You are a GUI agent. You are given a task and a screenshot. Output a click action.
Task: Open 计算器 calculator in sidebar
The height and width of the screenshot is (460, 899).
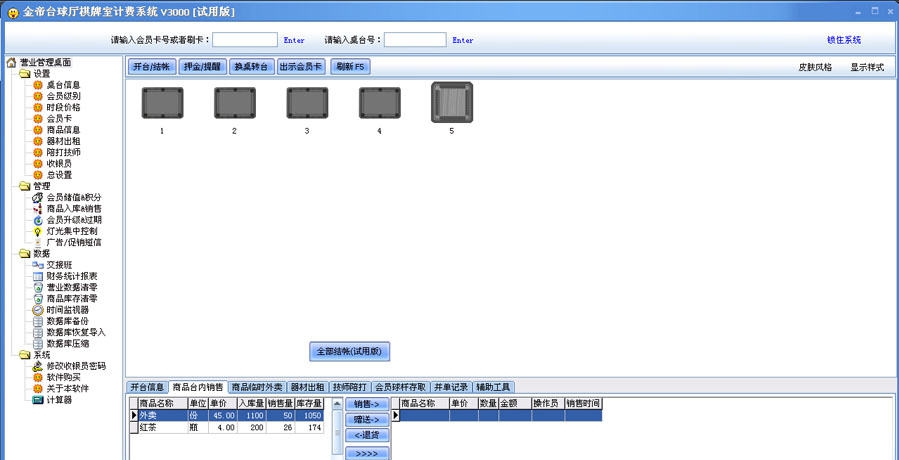click(61, 400)
